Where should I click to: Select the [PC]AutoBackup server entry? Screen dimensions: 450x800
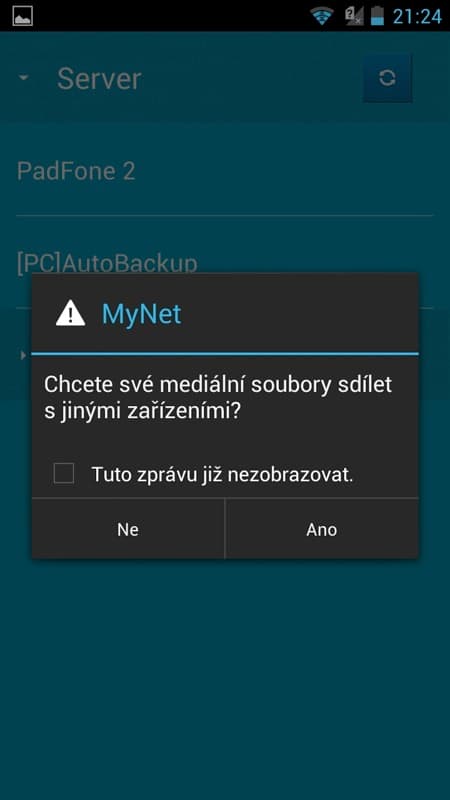pyautogui.click(x=224, y=262)
